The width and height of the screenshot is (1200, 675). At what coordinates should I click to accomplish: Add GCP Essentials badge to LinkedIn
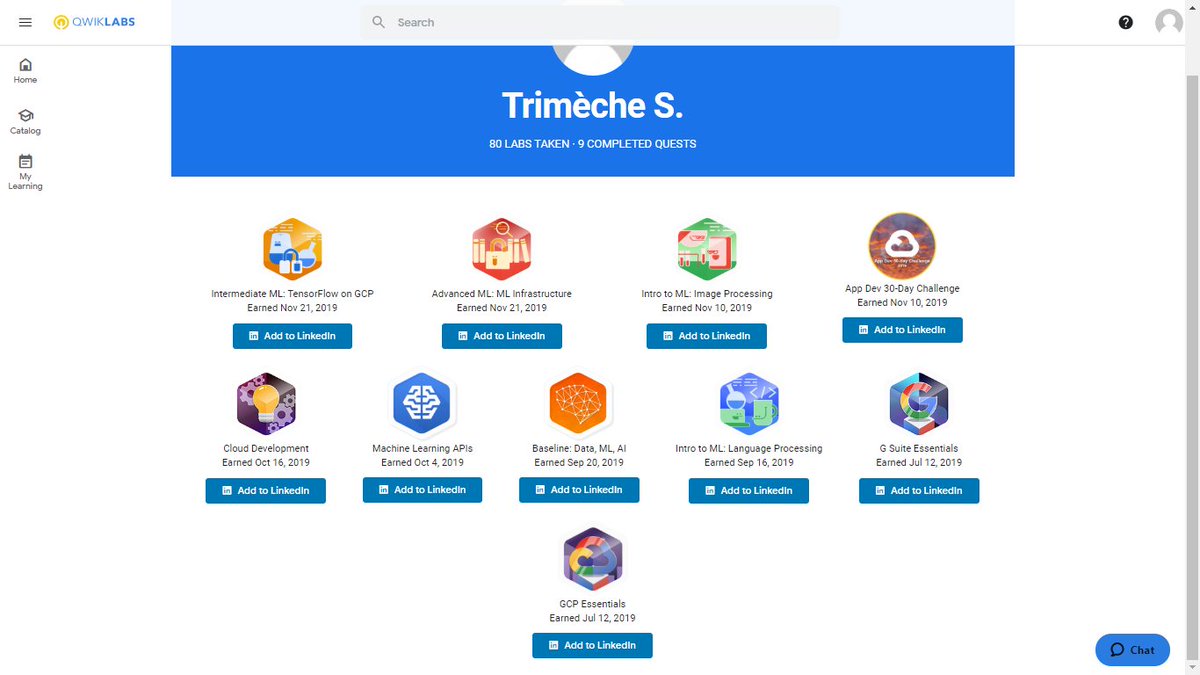click(592, 646)
